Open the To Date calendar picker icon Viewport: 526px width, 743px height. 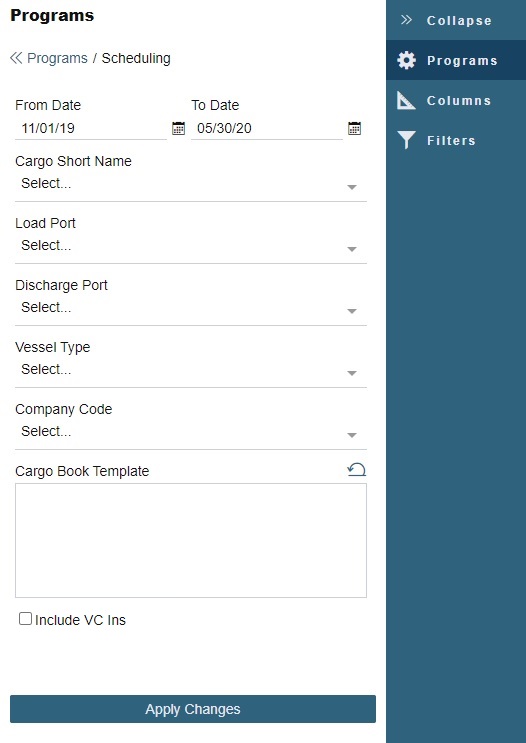354,128
